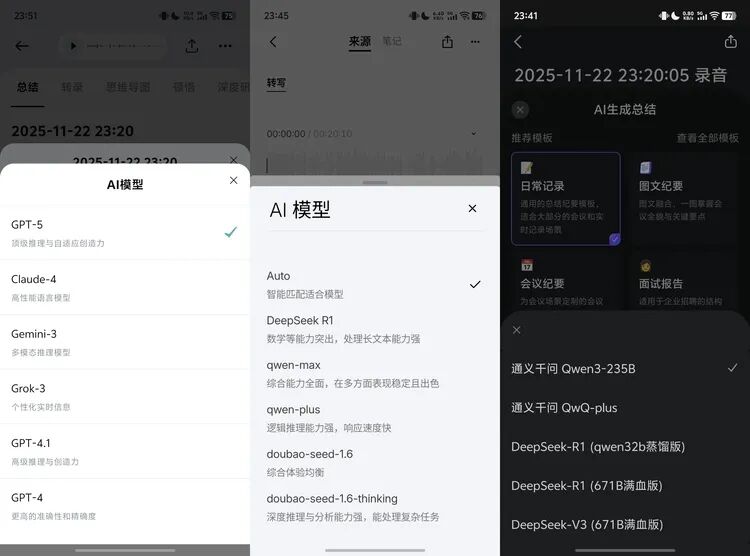The height and width of the screenshot is (556, 750).
Task: Switch to the 总结 tab
Action: (x=28, y=87)
